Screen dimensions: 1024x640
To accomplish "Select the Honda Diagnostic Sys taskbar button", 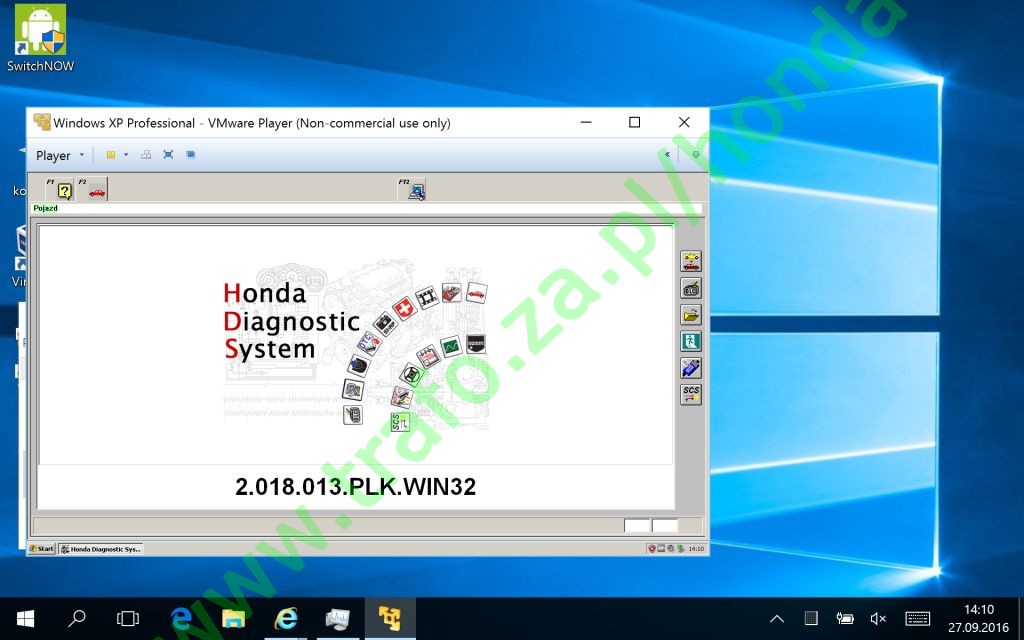I will (101, 549).
